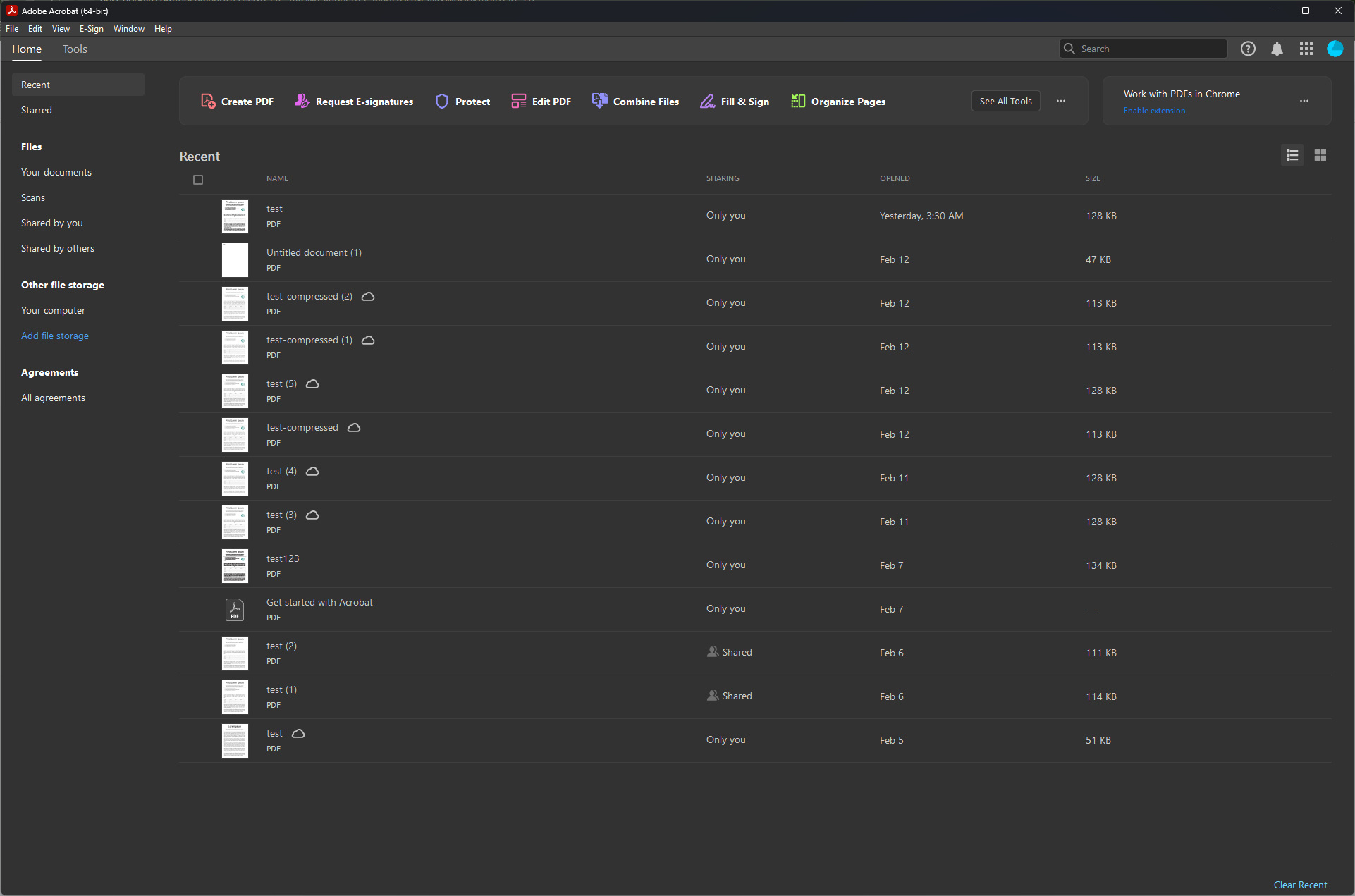1355x896 pixels.
Task: Open the apps grid launcher
Action: pos(1306,49)
